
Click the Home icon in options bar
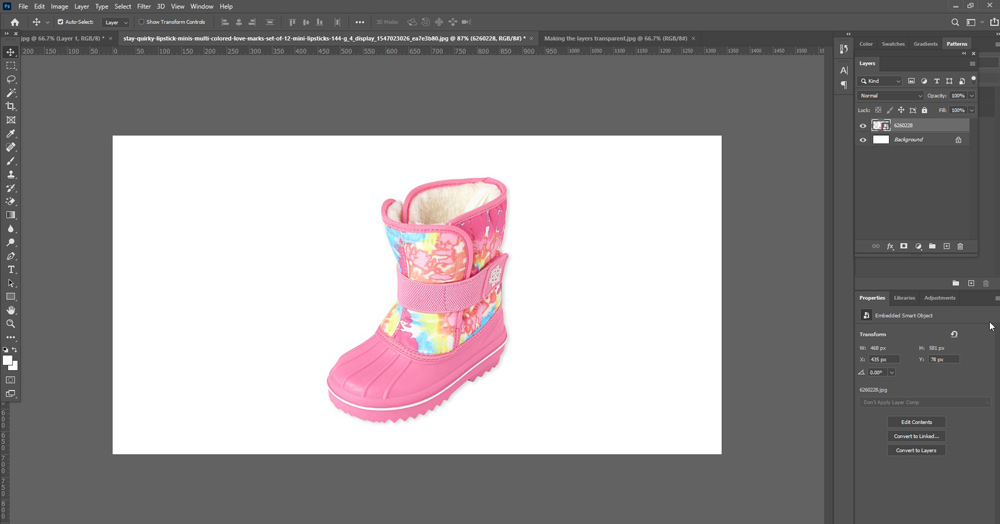pos(15,22)
